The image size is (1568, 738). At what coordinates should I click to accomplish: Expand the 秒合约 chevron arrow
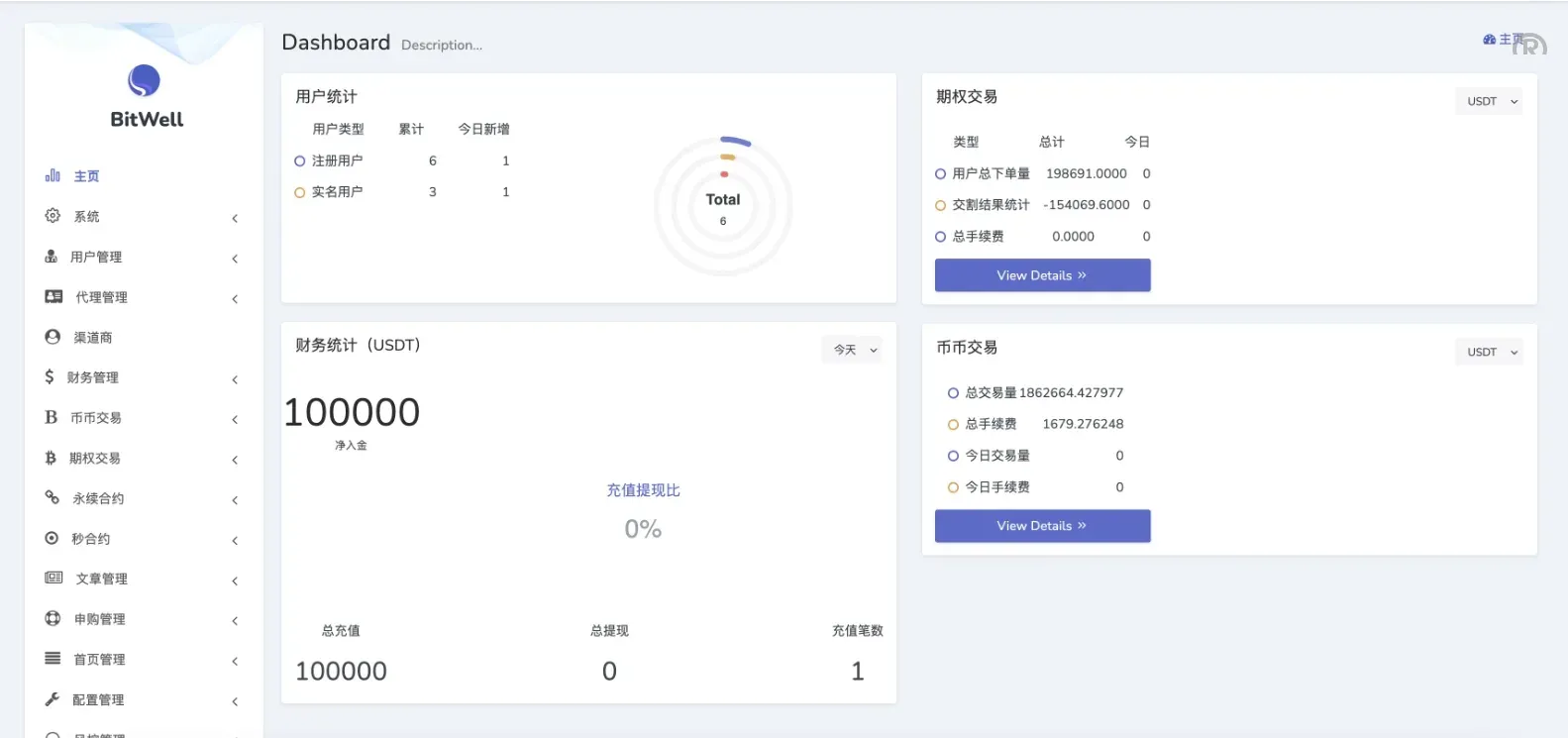pos(235,541)
